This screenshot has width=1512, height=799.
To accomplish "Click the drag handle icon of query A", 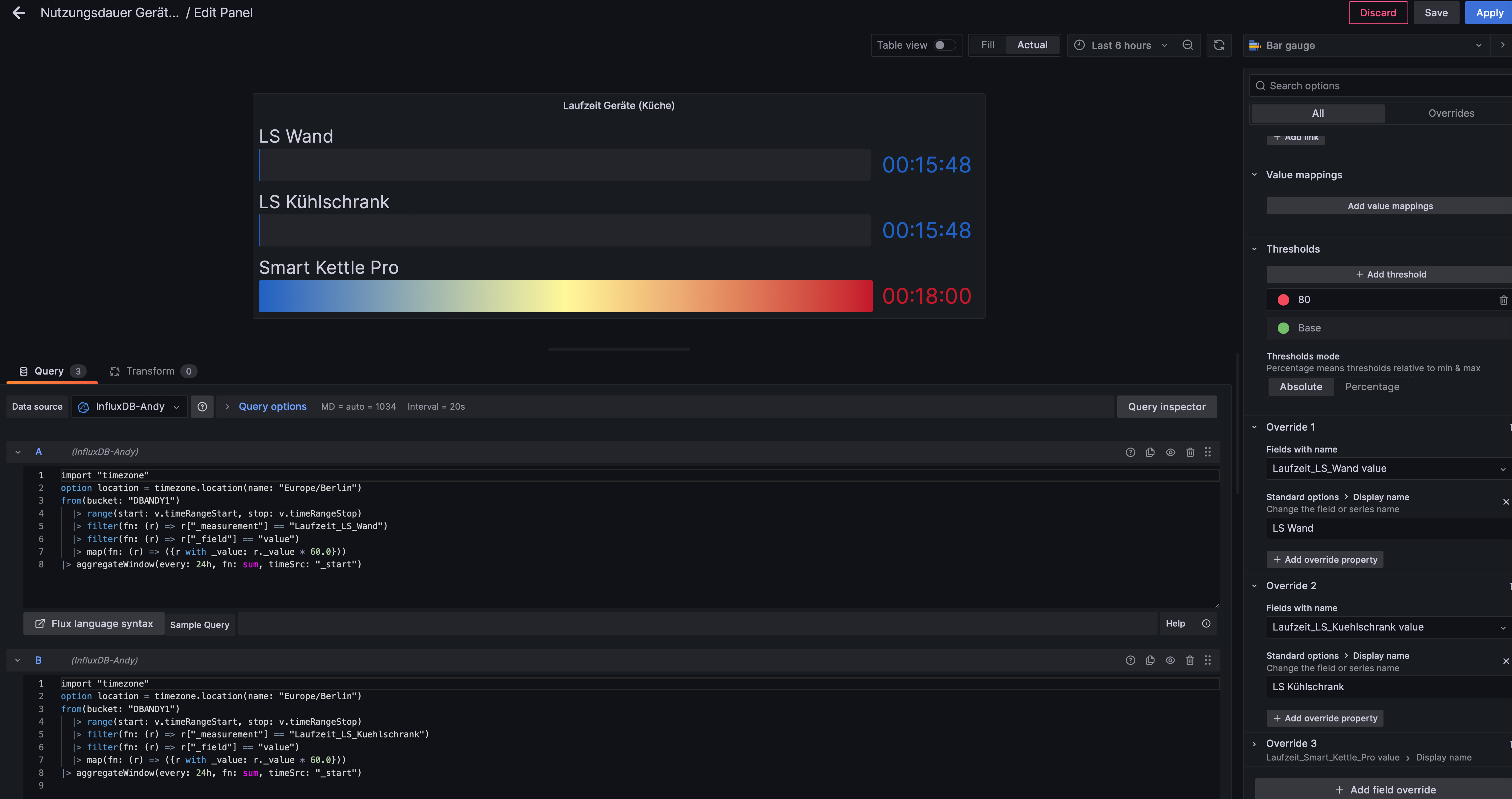I will [1208, 452].
